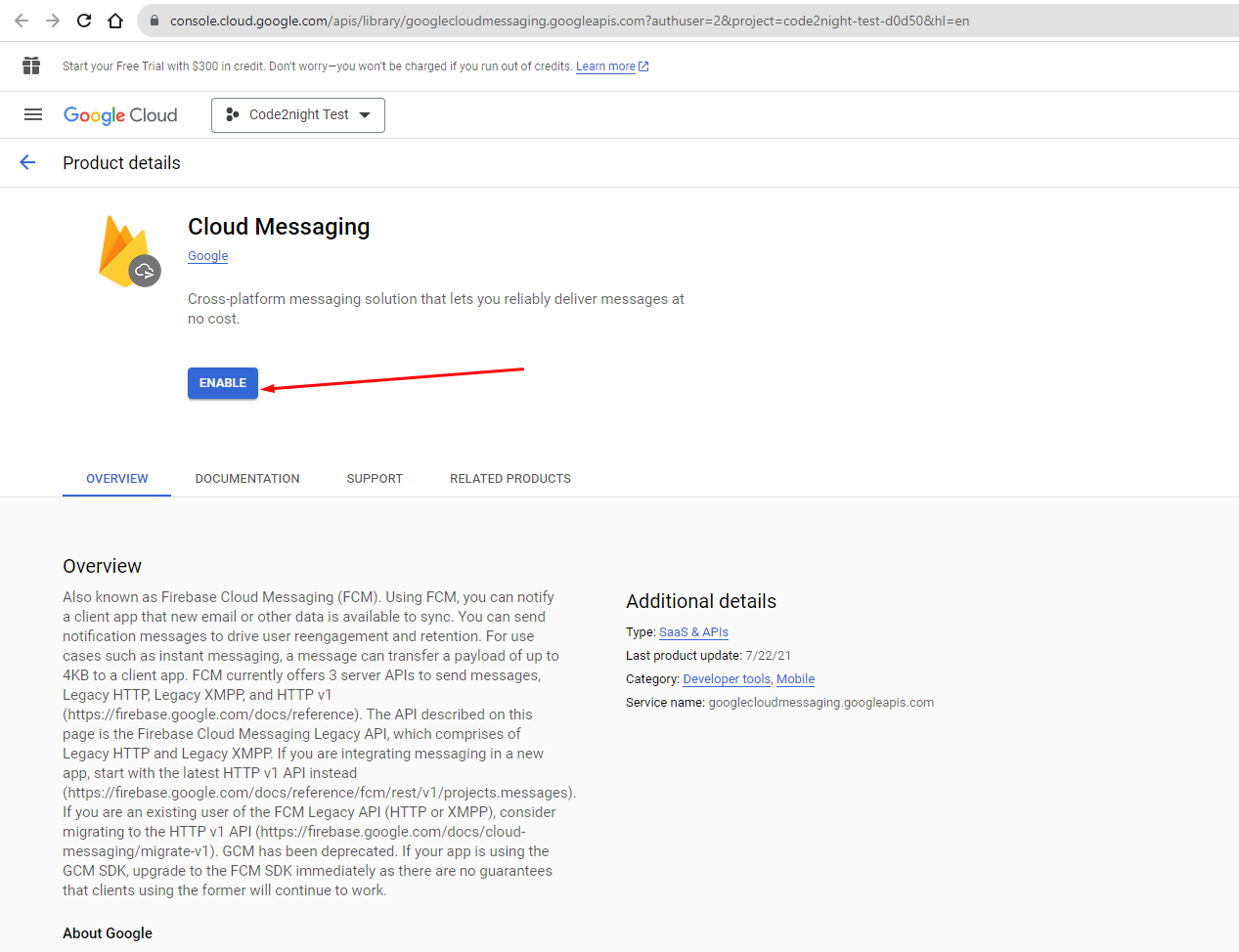
Task: Click the project icon in selector
Action: pyautogui.click(x=233, y=114)
